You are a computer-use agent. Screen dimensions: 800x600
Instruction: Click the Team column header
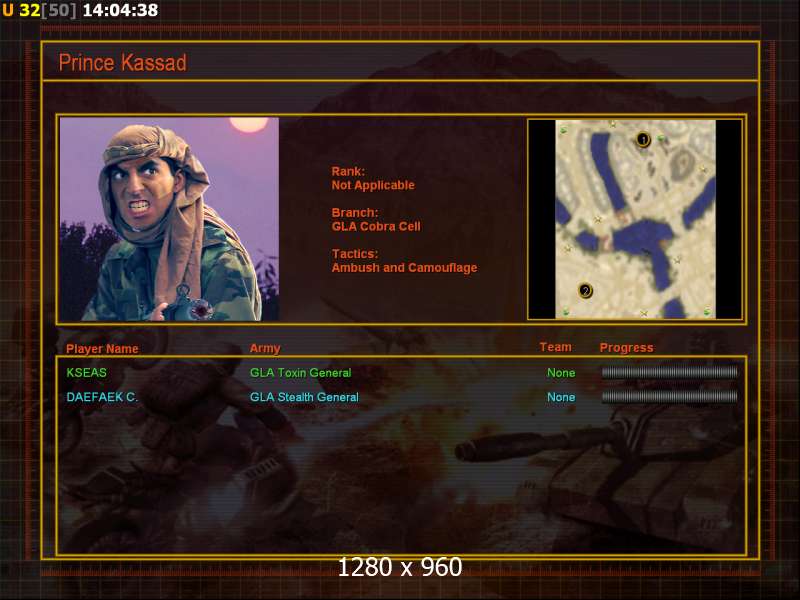(556, 347)
